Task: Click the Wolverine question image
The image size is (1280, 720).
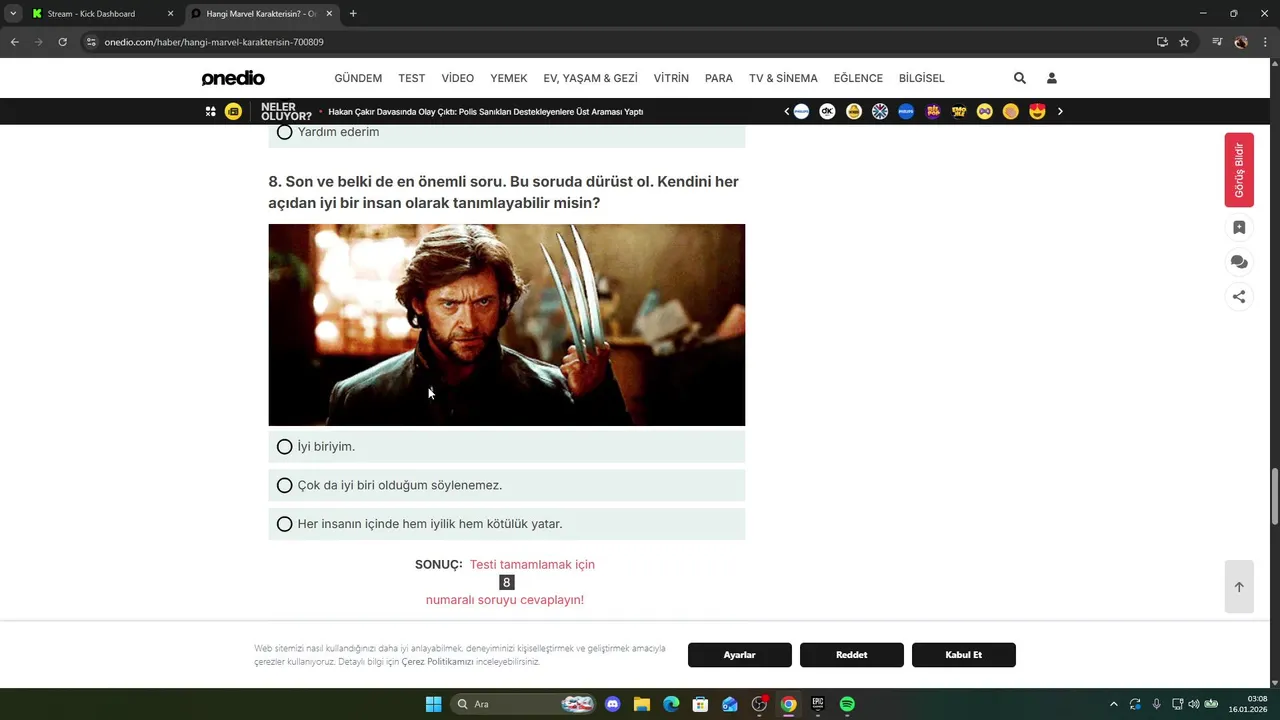Action: pos(507,325)
